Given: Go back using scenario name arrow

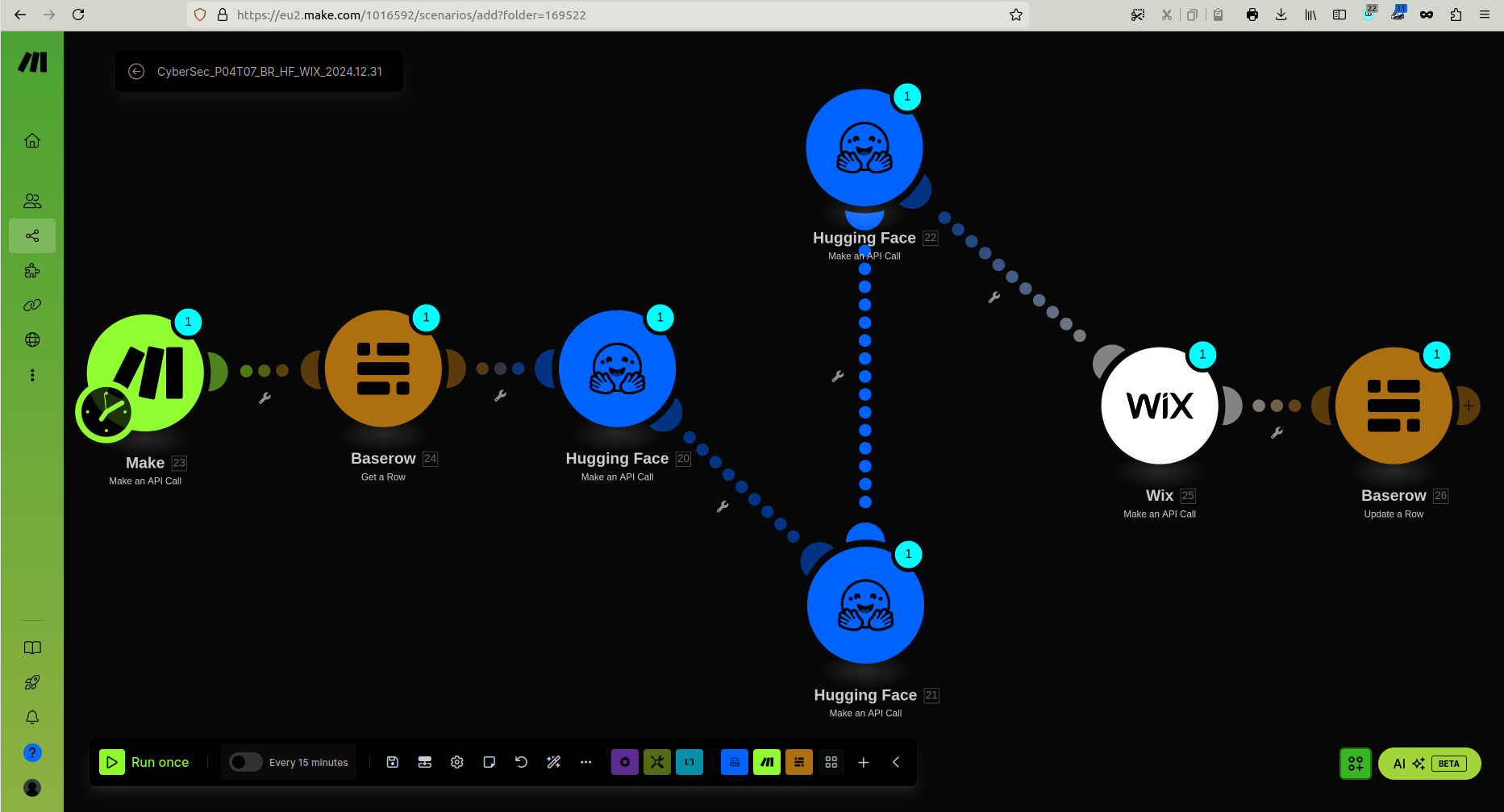Looking at the screenshot, I should coord(136,72).
